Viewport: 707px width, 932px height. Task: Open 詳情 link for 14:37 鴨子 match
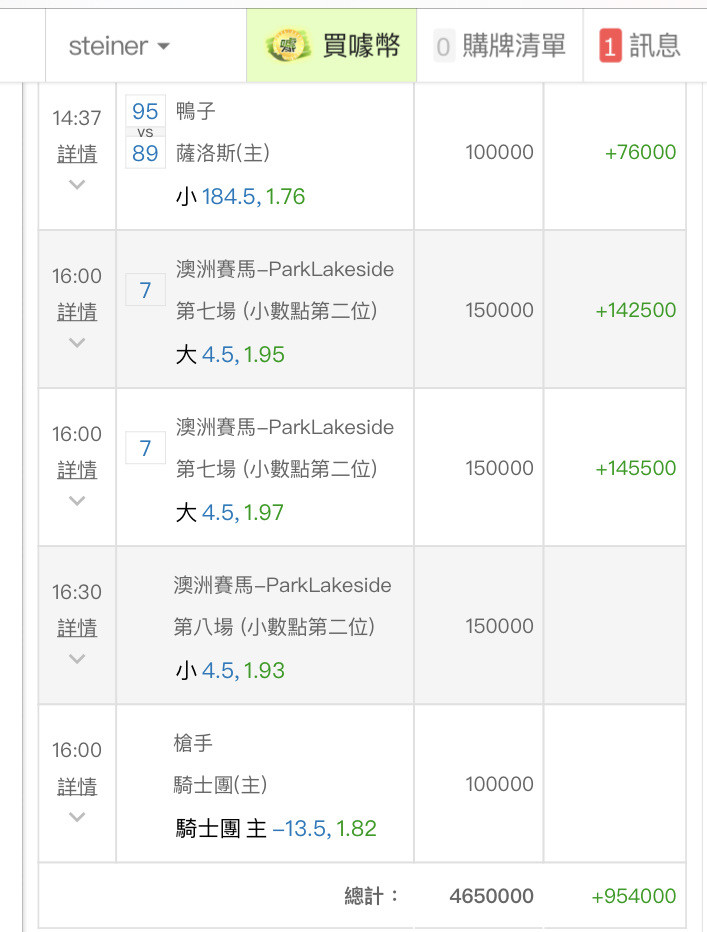(77, 154)
